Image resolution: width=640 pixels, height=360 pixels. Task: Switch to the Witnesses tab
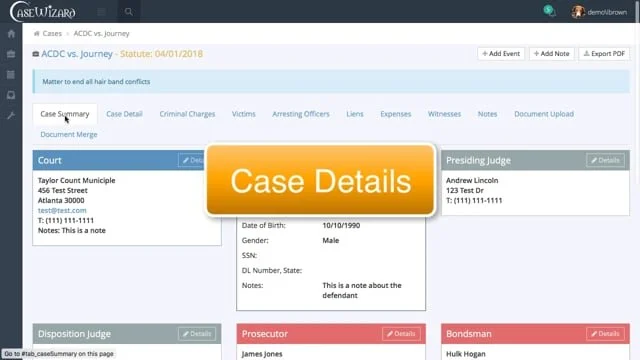[x=444, y=114]
